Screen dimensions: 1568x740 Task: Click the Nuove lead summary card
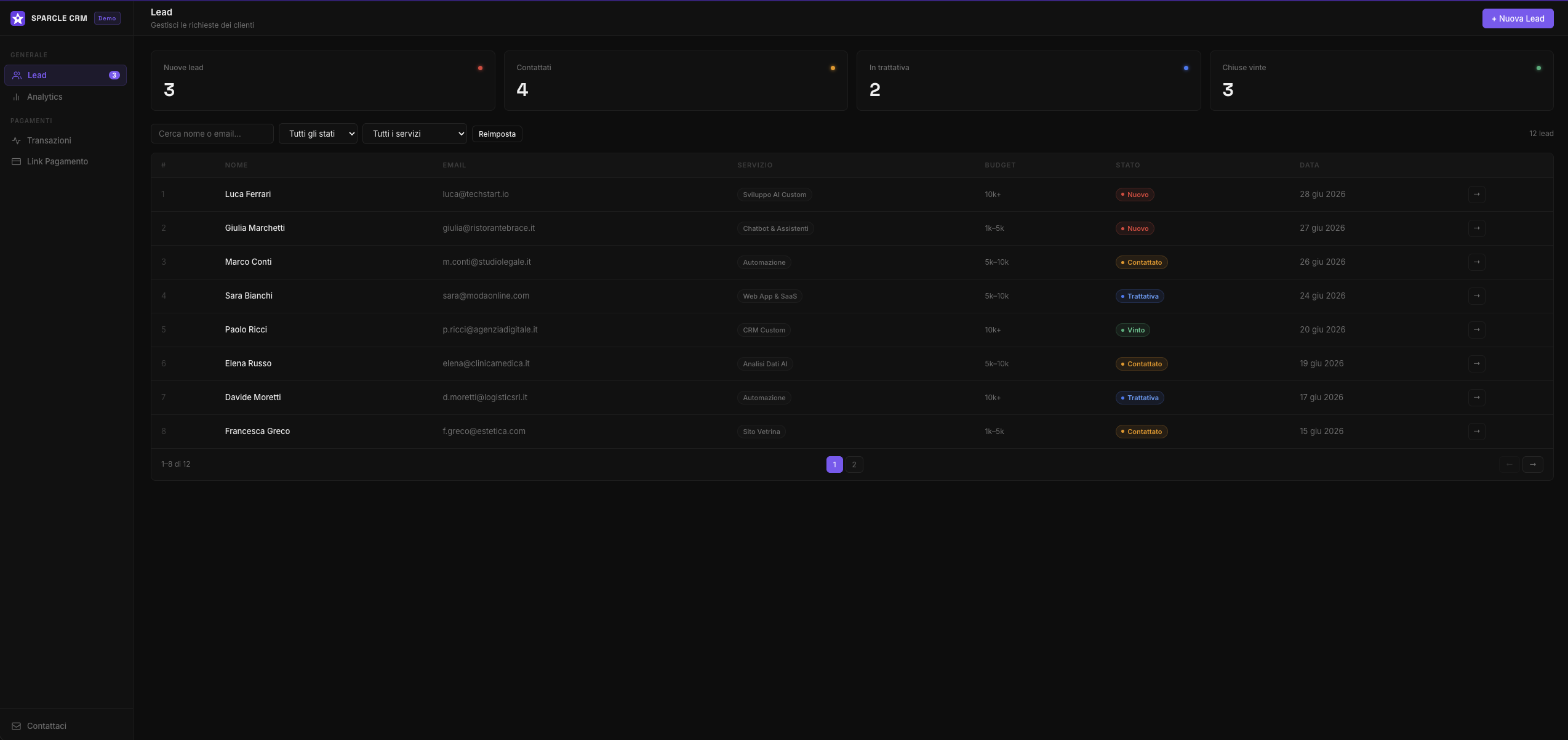pyautogui.click(x=323, y=81)
